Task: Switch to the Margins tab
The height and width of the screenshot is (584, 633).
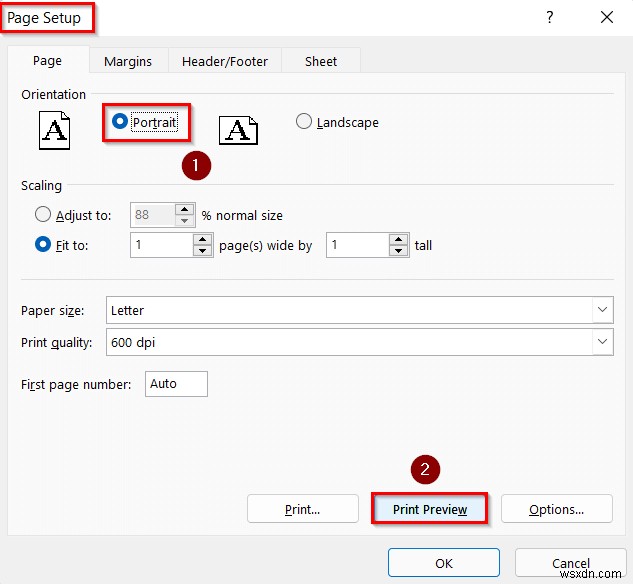Action: (x=128, y=61)
